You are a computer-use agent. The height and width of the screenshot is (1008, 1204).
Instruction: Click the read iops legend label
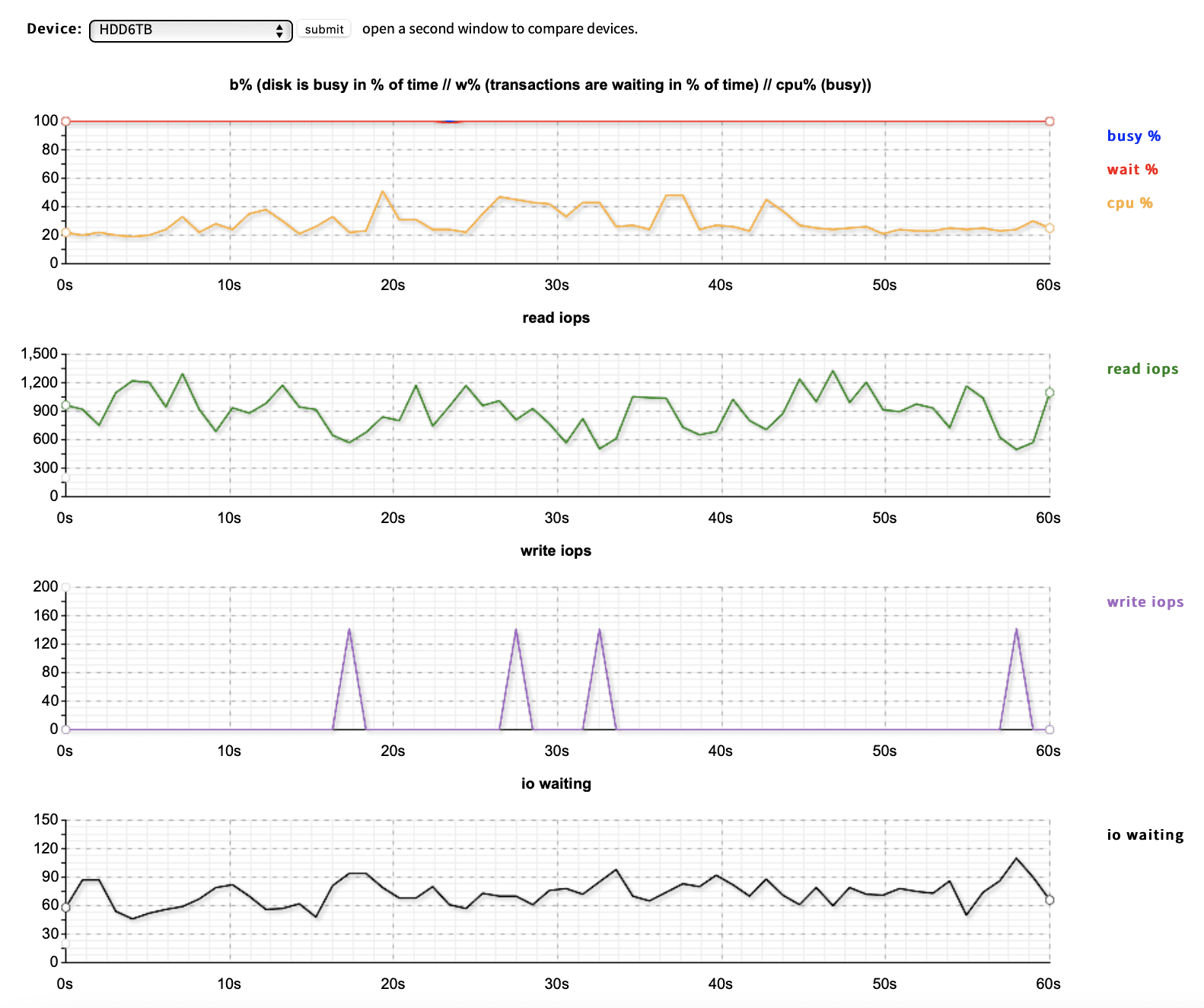pos(1142,369)
